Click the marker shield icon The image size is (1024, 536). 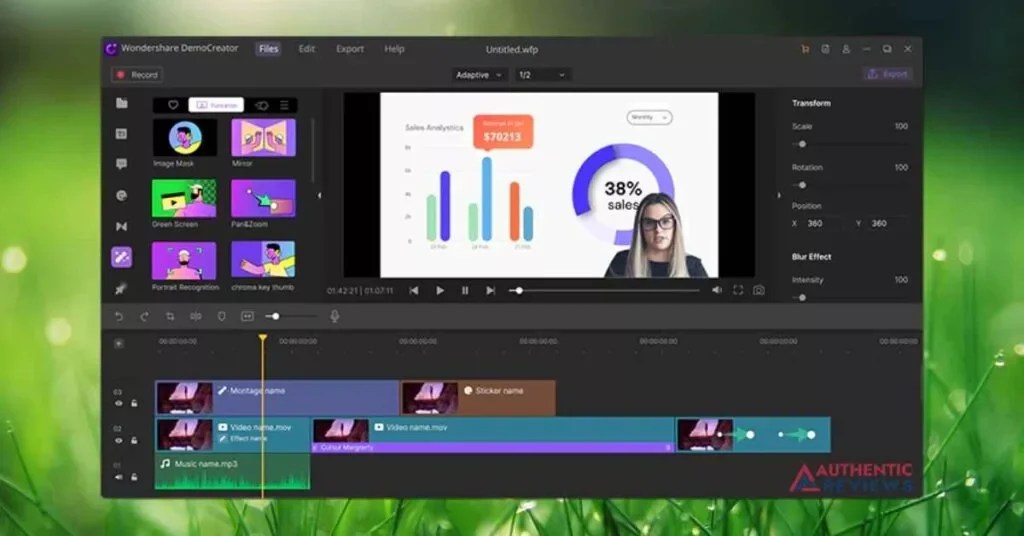(x=221, y=317)
